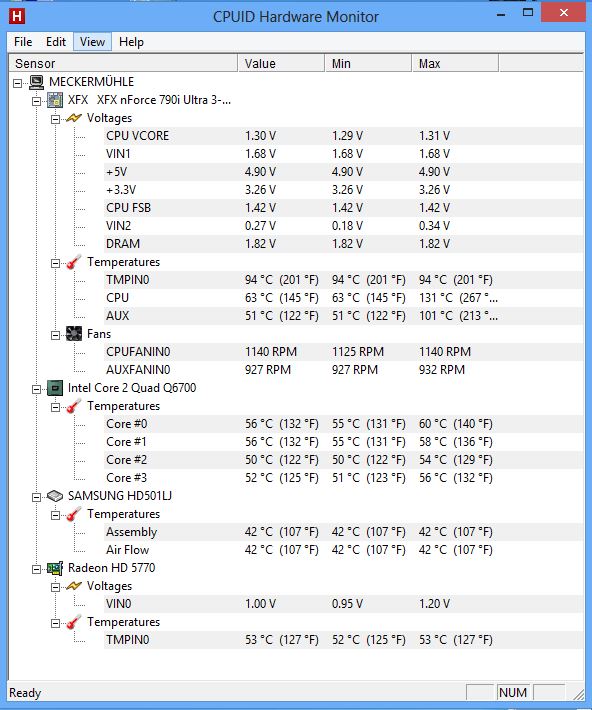
Task: Click the Radeon HD 5770 graphics card icon
Action: 55,568
